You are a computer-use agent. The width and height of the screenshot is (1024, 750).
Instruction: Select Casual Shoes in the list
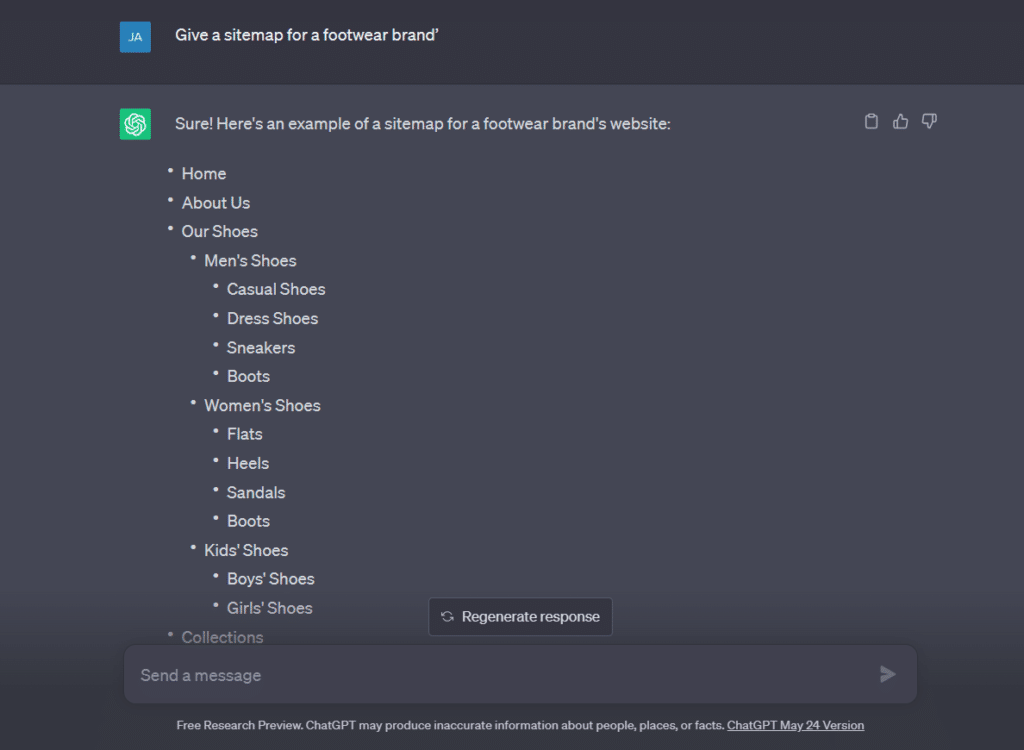(276, 290)
